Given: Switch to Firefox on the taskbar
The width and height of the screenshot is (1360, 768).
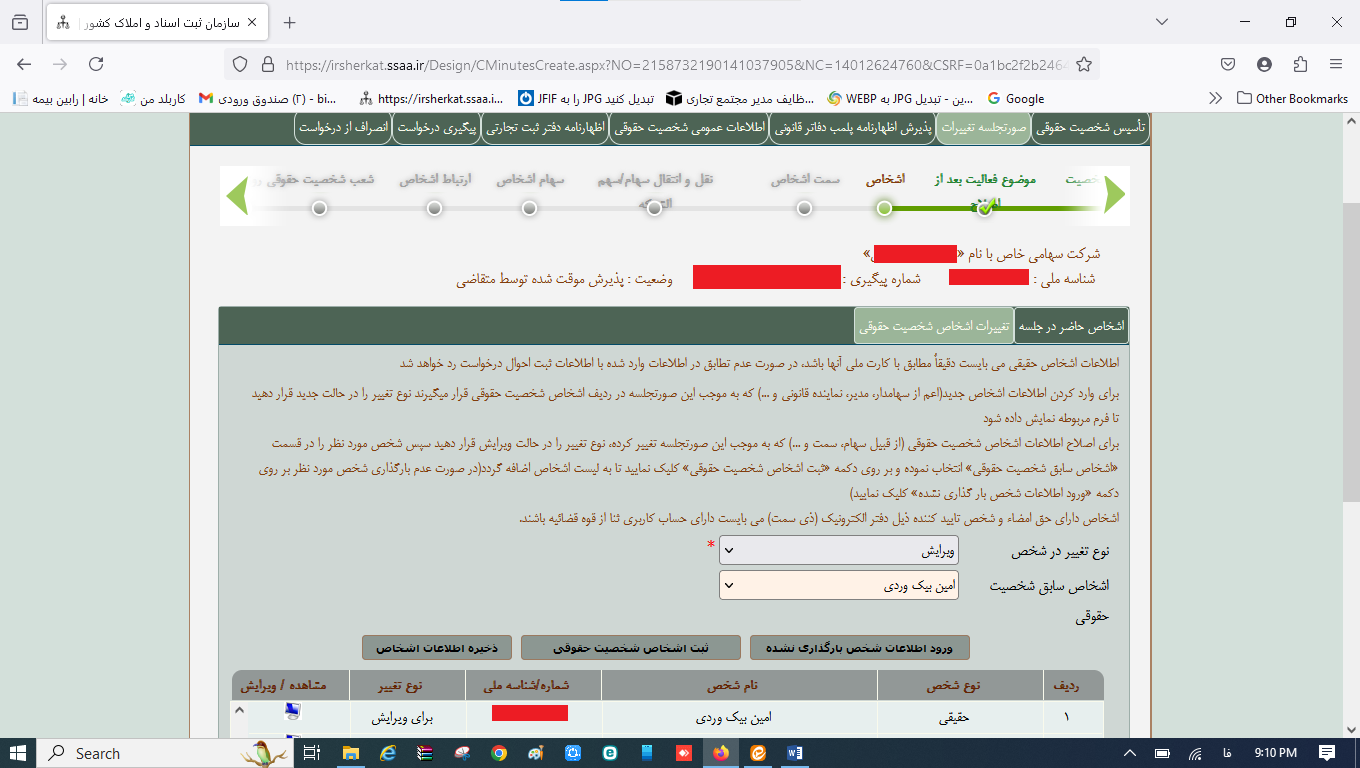Looking at the screenshot, I should pos(721,753).
